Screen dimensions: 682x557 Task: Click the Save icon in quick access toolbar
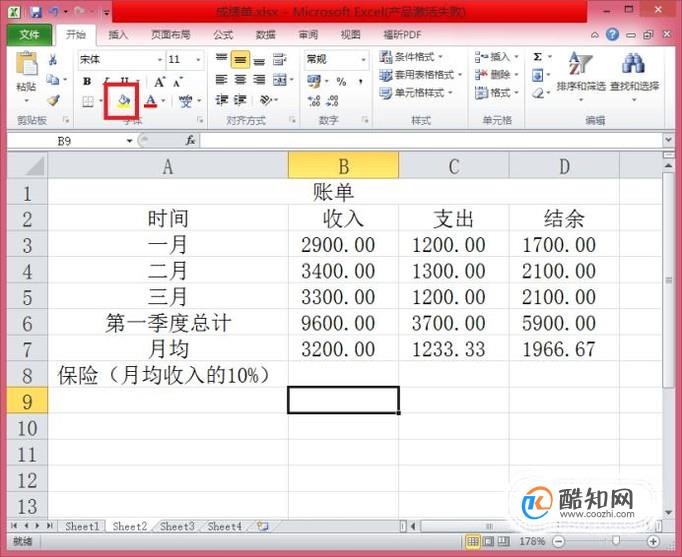(36, 12)
